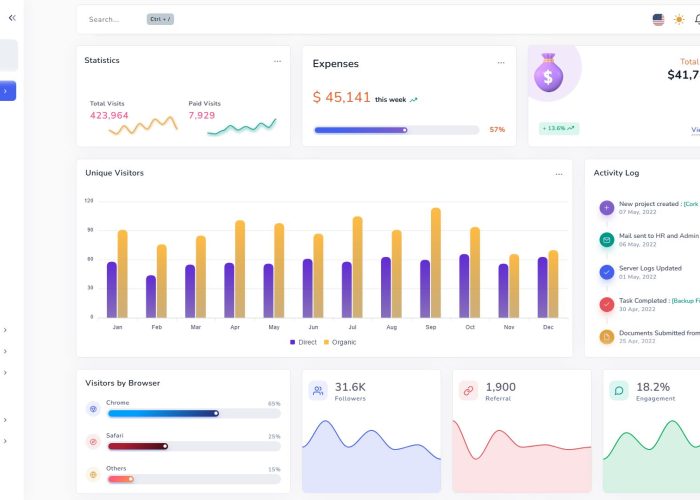This screenshot has height=500, width=700.
Task: Click the blue check icon for Server Logs Updated
Action: coord(606,272)
